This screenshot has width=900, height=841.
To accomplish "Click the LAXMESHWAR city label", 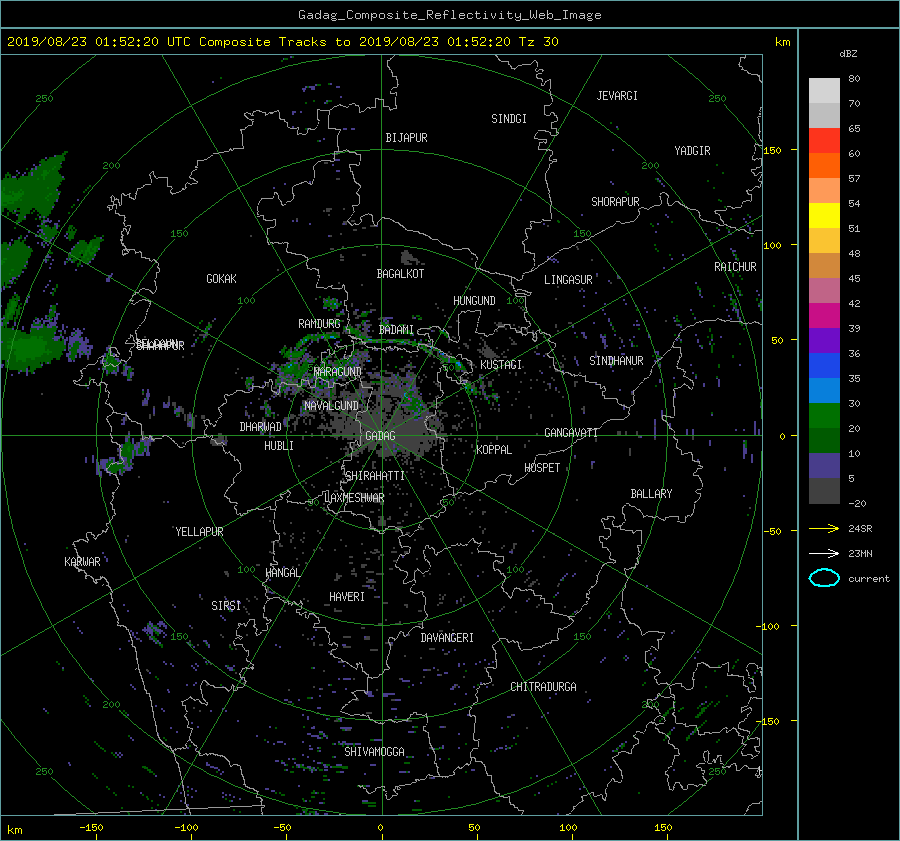I will click(354, 498).
